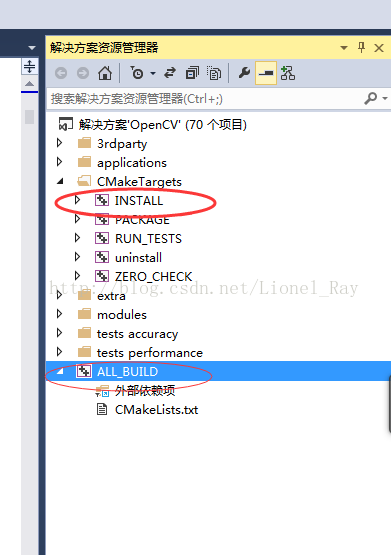Image resolution: width=391 pixels, height=555 pixels.
Task: Click the ZERO_CHECK project icon
Action: pyautogui.click(x=102, y=276)
